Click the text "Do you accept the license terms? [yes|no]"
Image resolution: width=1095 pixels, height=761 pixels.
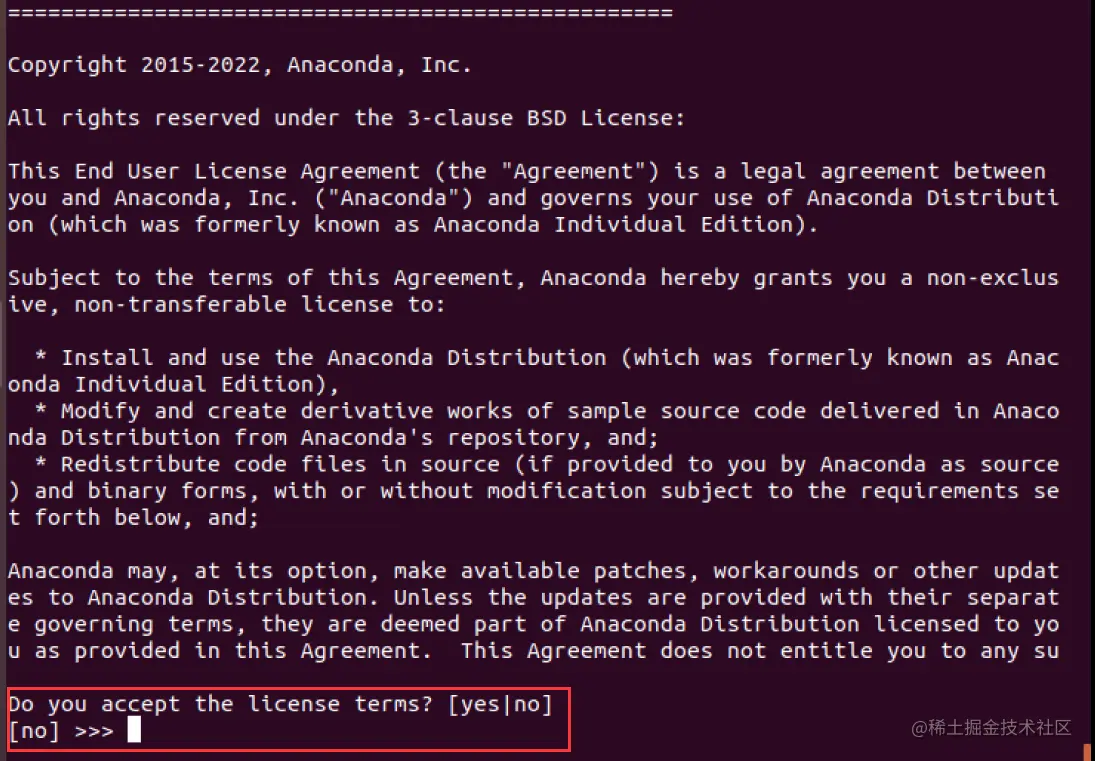[280, 704]
